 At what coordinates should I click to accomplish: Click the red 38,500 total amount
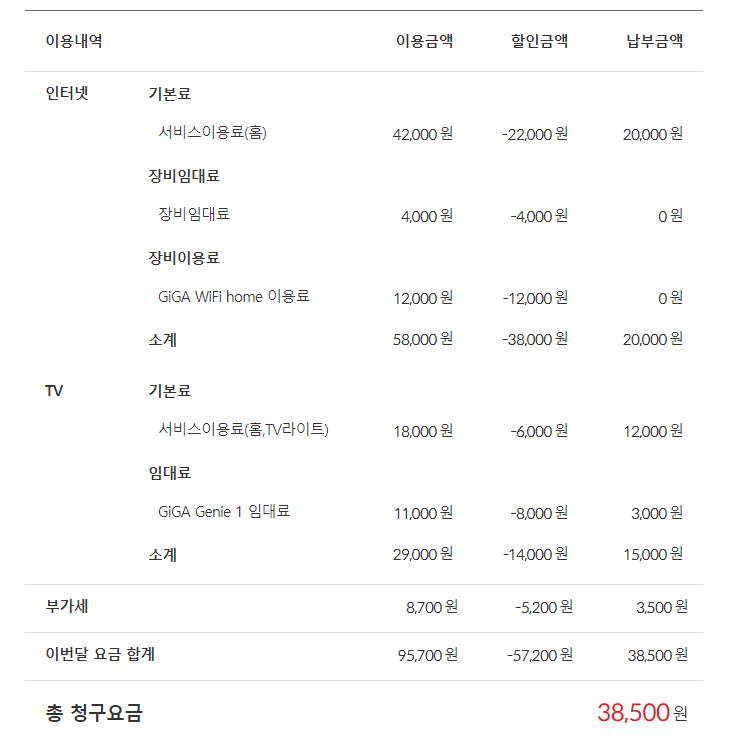[x=633, y=712]
